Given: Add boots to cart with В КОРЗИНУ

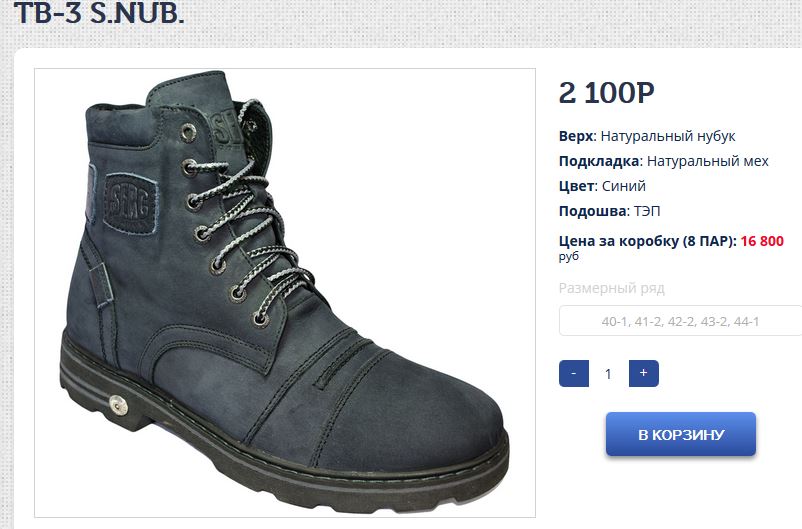Looking at the screenshot, I should tap(681, 434).
